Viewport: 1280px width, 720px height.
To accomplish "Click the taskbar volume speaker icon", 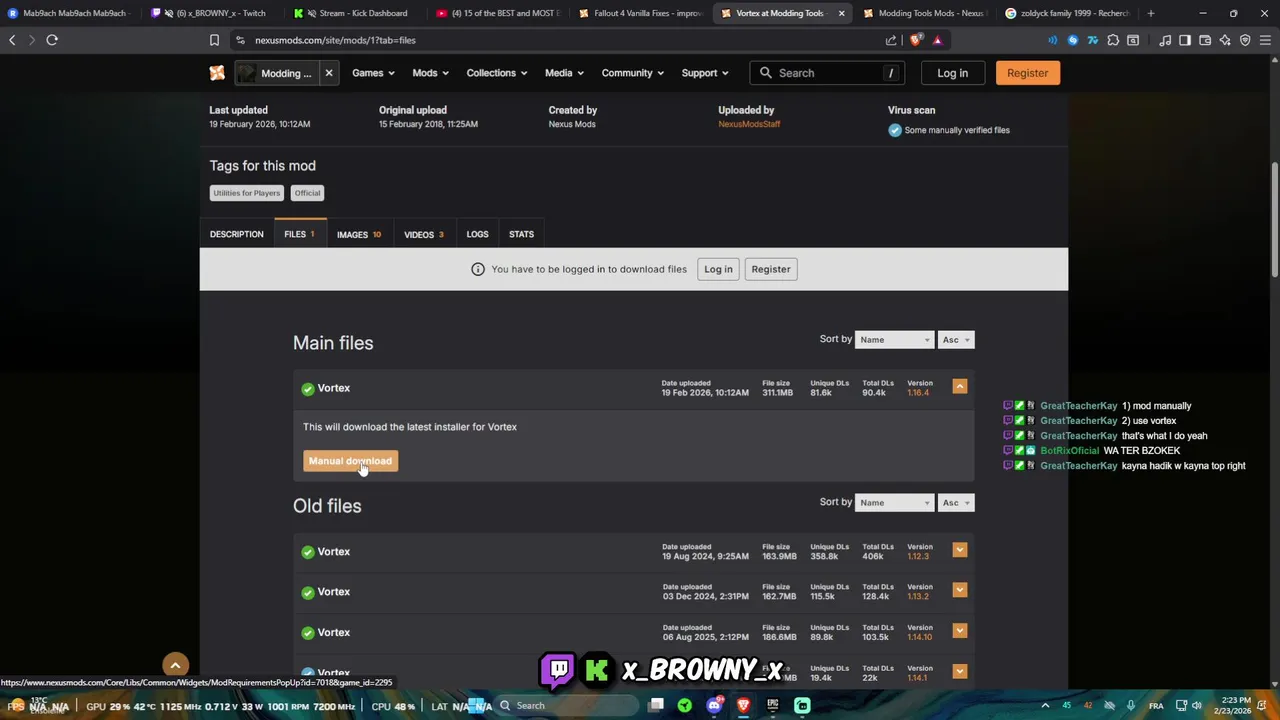I will pyautogui.click(x=1197, y=706).
